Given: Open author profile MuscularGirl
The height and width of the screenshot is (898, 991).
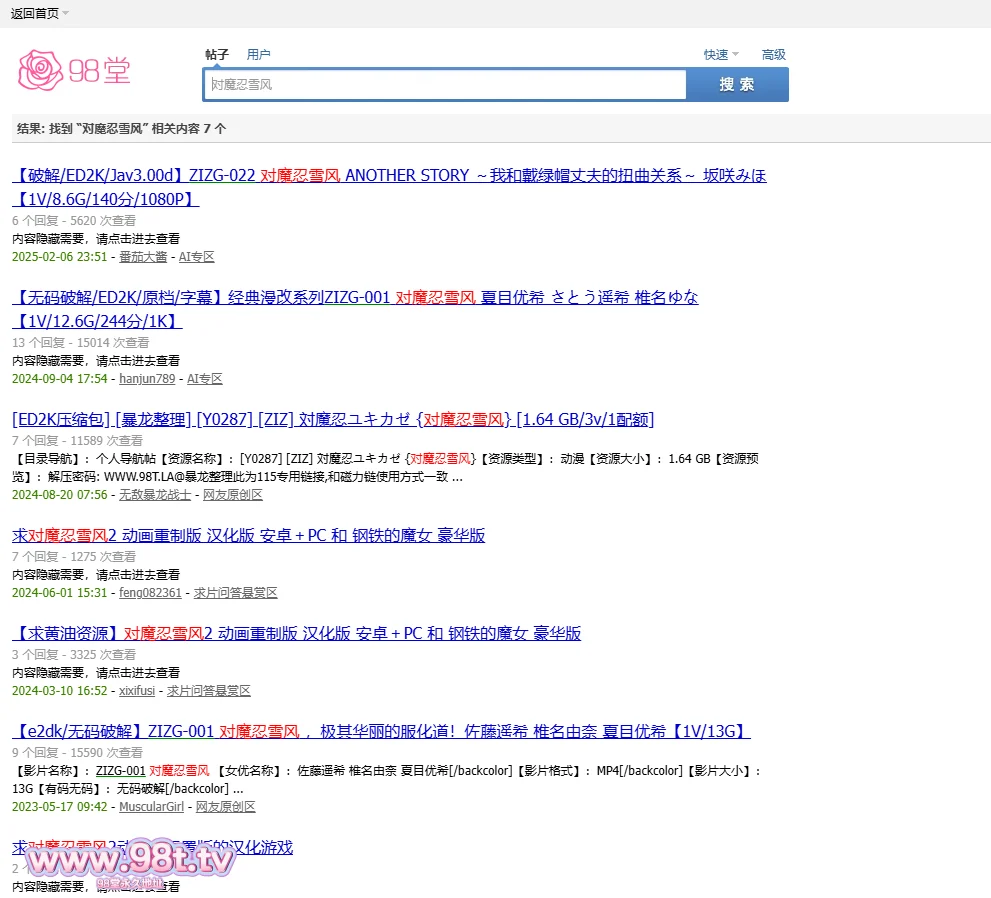Looking at the screenshot, I should point(151,807).
